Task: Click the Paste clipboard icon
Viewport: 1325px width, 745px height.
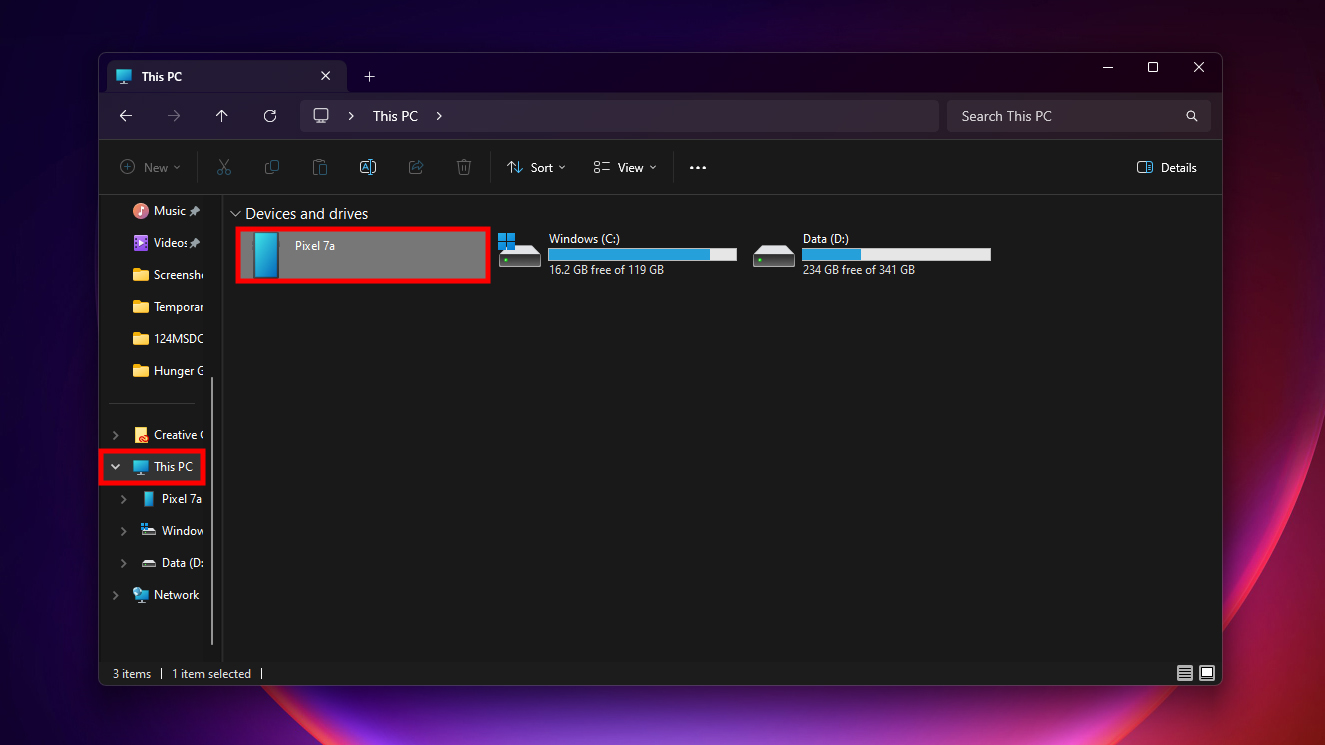Action: click(x=320, y=168)
